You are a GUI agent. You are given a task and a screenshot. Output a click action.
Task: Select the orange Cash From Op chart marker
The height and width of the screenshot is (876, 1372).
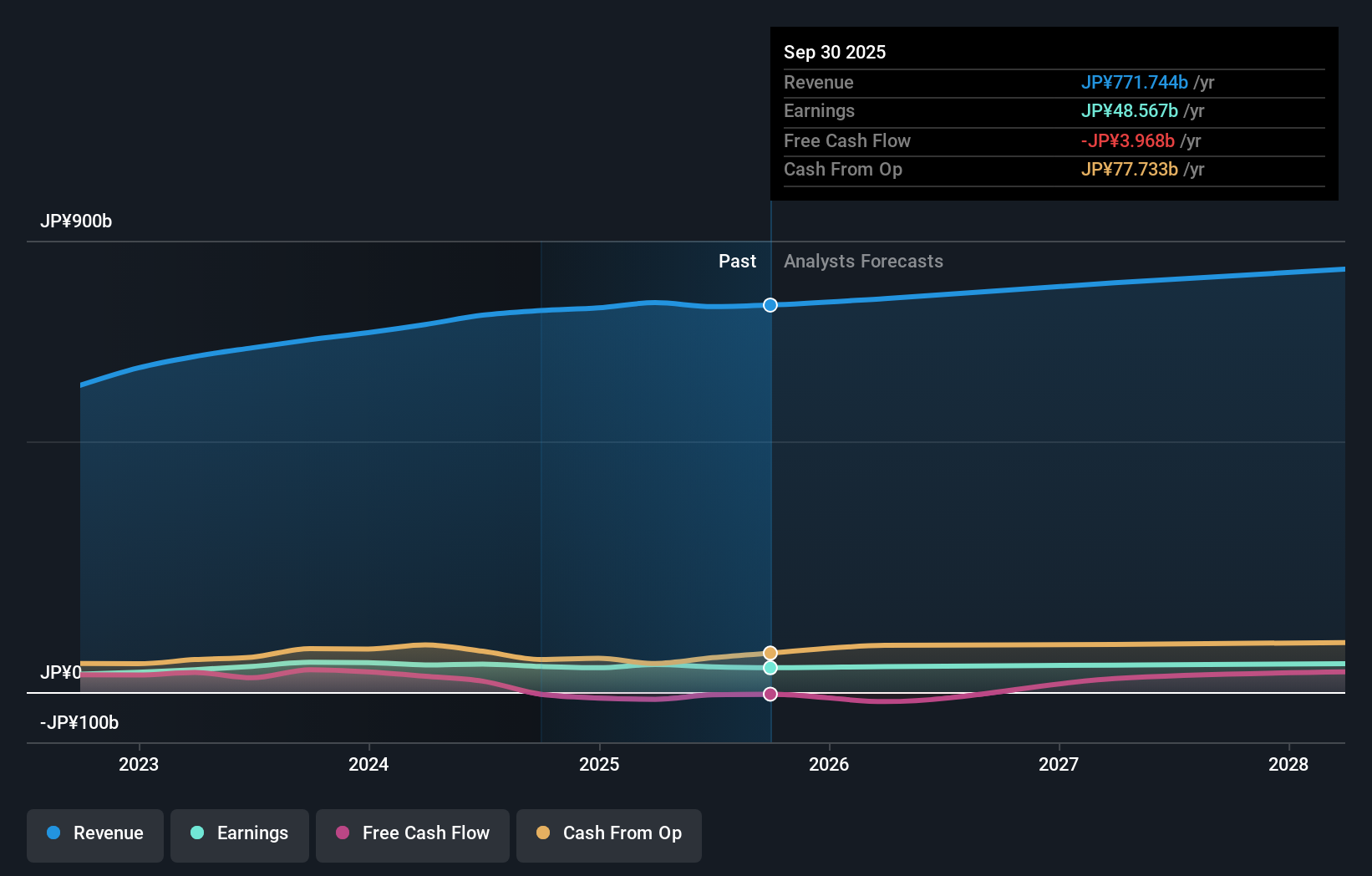[770, 652]
